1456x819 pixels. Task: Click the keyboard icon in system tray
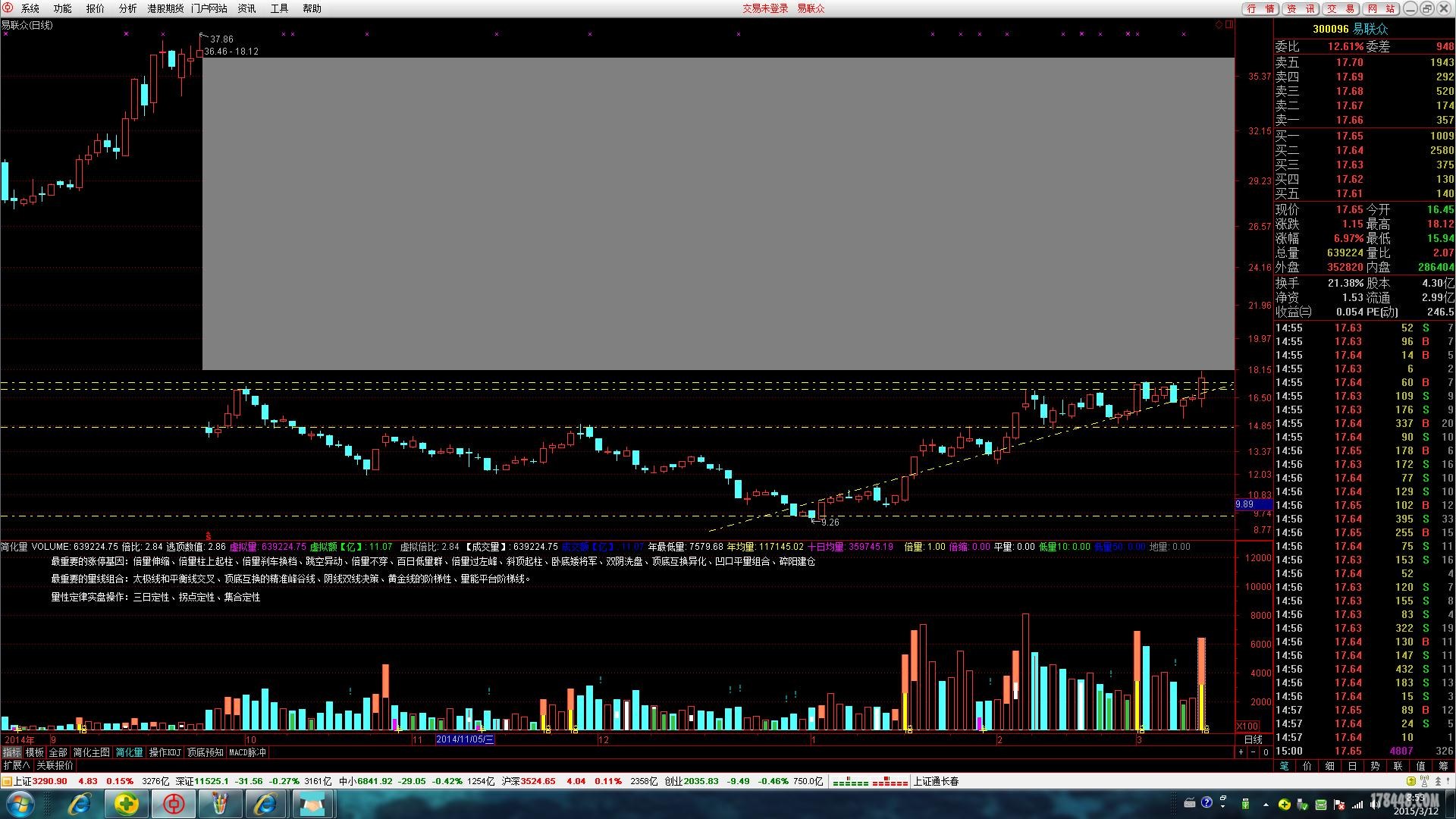[1190, 803]
